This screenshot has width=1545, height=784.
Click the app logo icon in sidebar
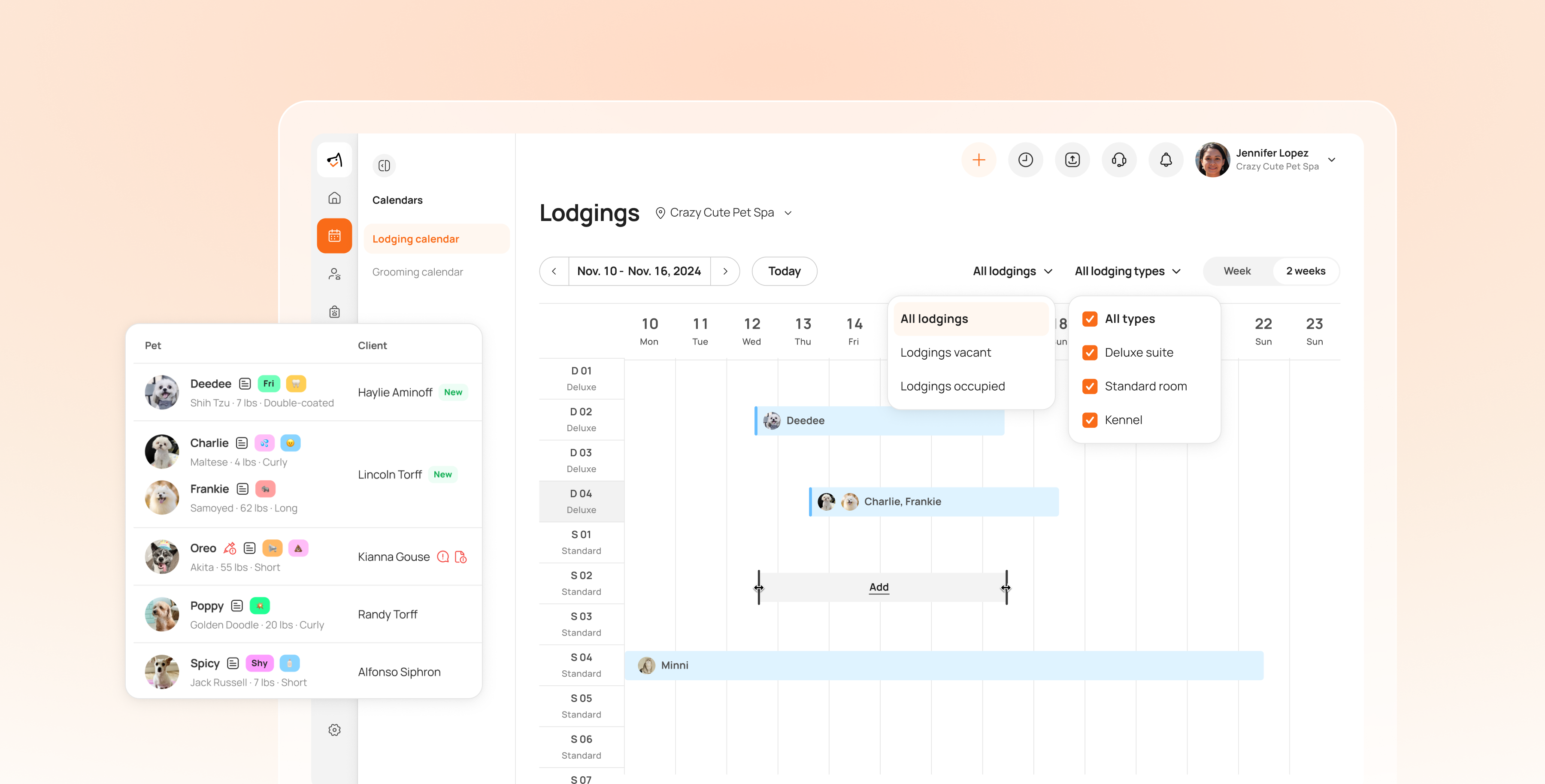click(334, 160)
